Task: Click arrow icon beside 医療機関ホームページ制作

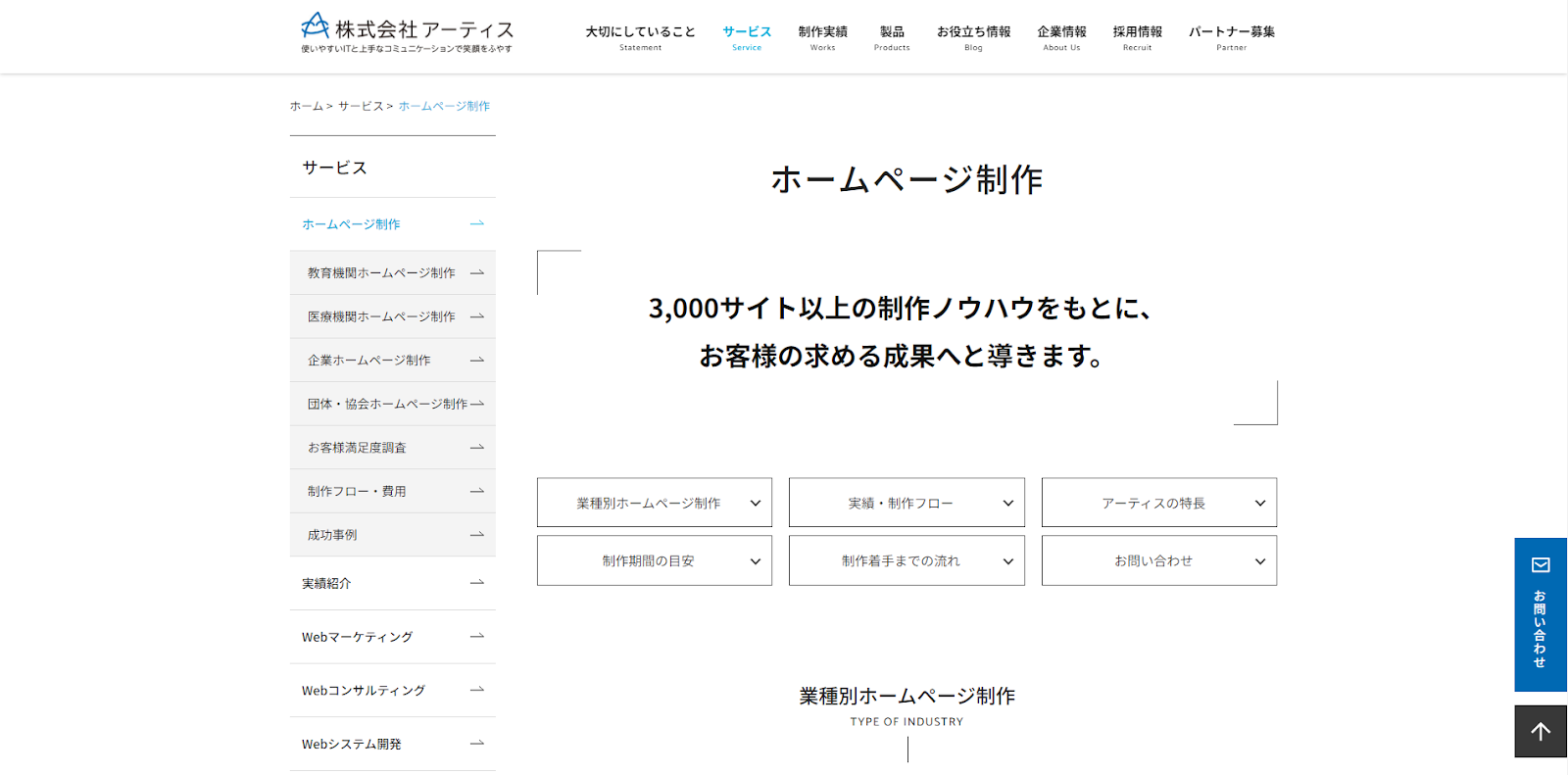Action: coord(477,316)
